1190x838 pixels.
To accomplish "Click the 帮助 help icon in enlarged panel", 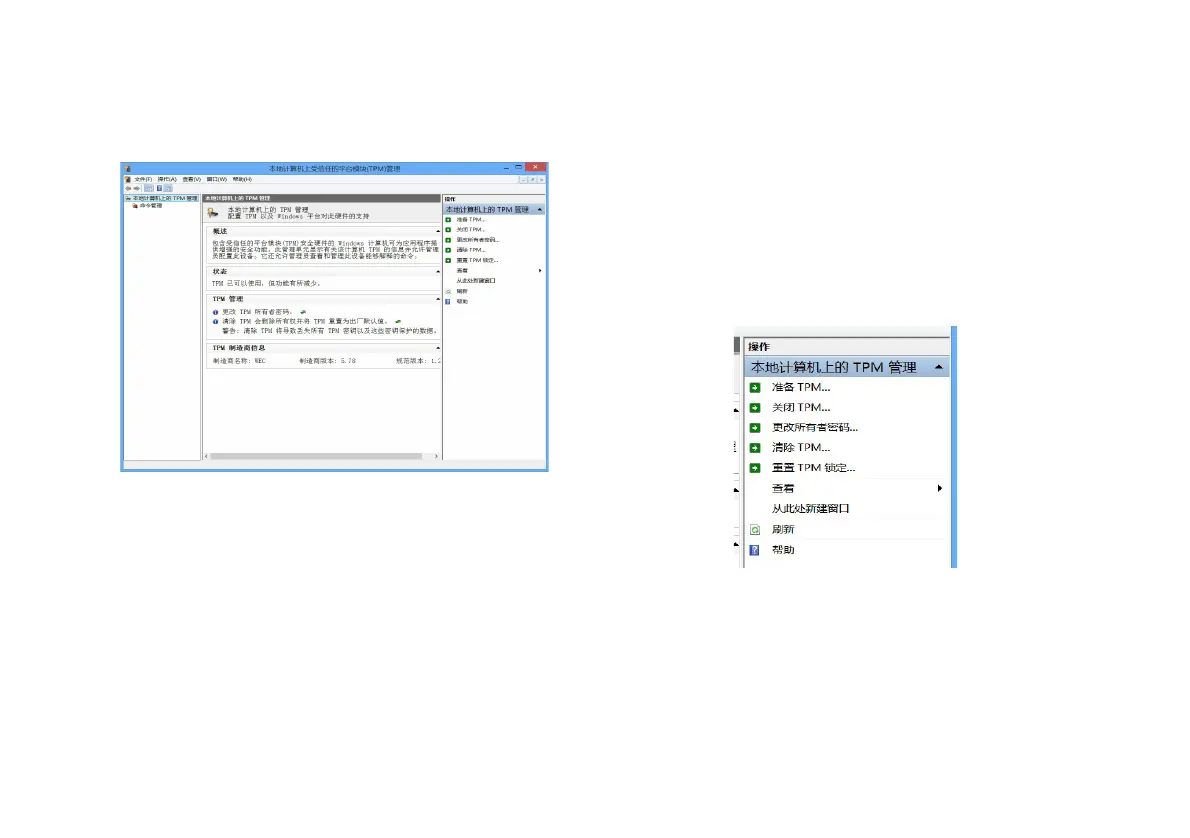I will [x=756, y=550].
